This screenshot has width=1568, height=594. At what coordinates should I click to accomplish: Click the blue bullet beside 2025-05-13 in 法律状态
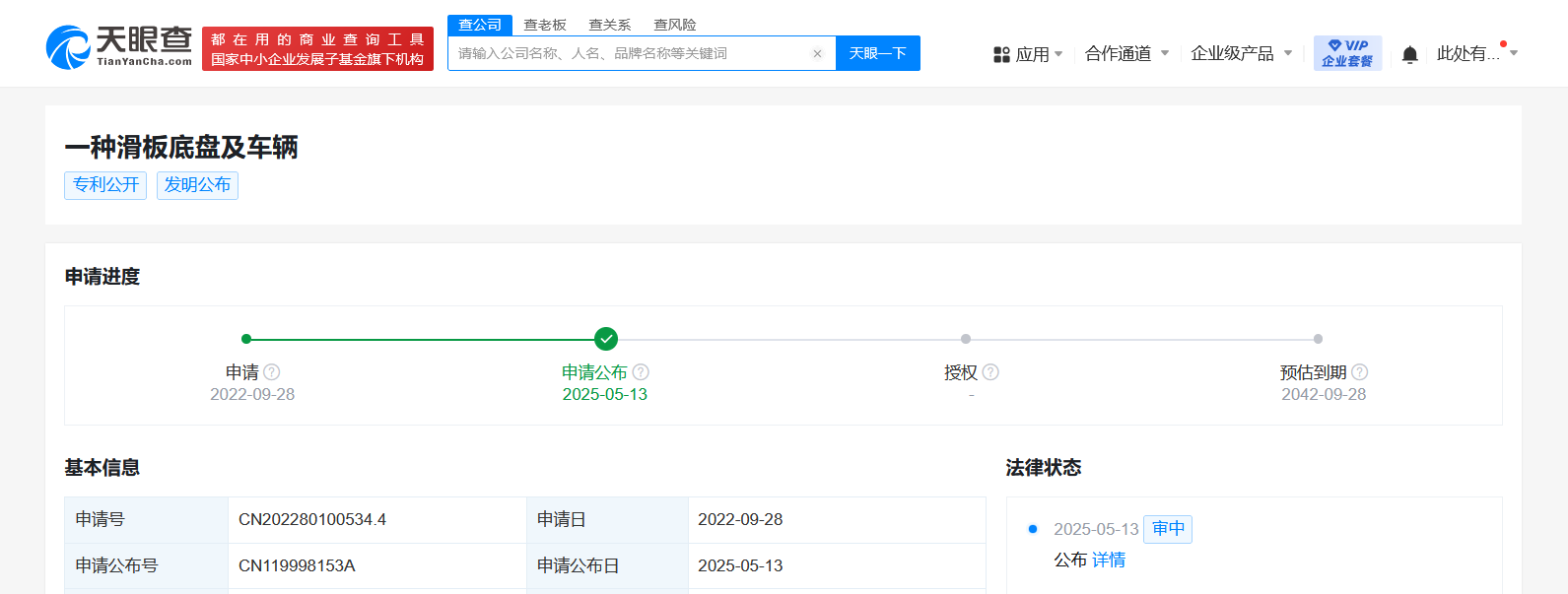point(1033,529)
